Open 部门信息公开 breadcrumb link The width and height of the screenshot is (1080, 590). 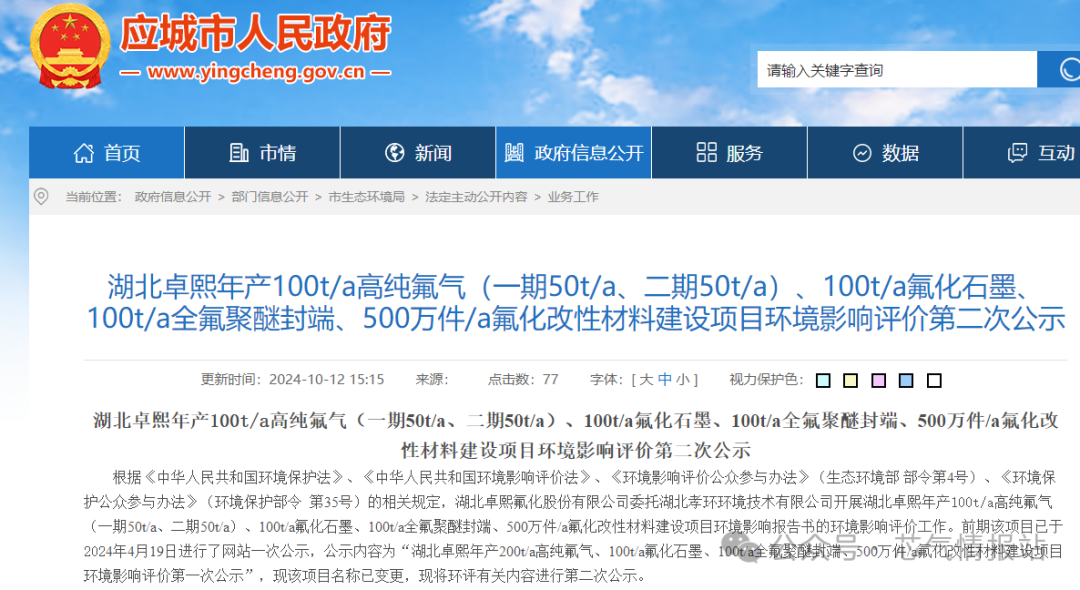[x=270, y=197]
